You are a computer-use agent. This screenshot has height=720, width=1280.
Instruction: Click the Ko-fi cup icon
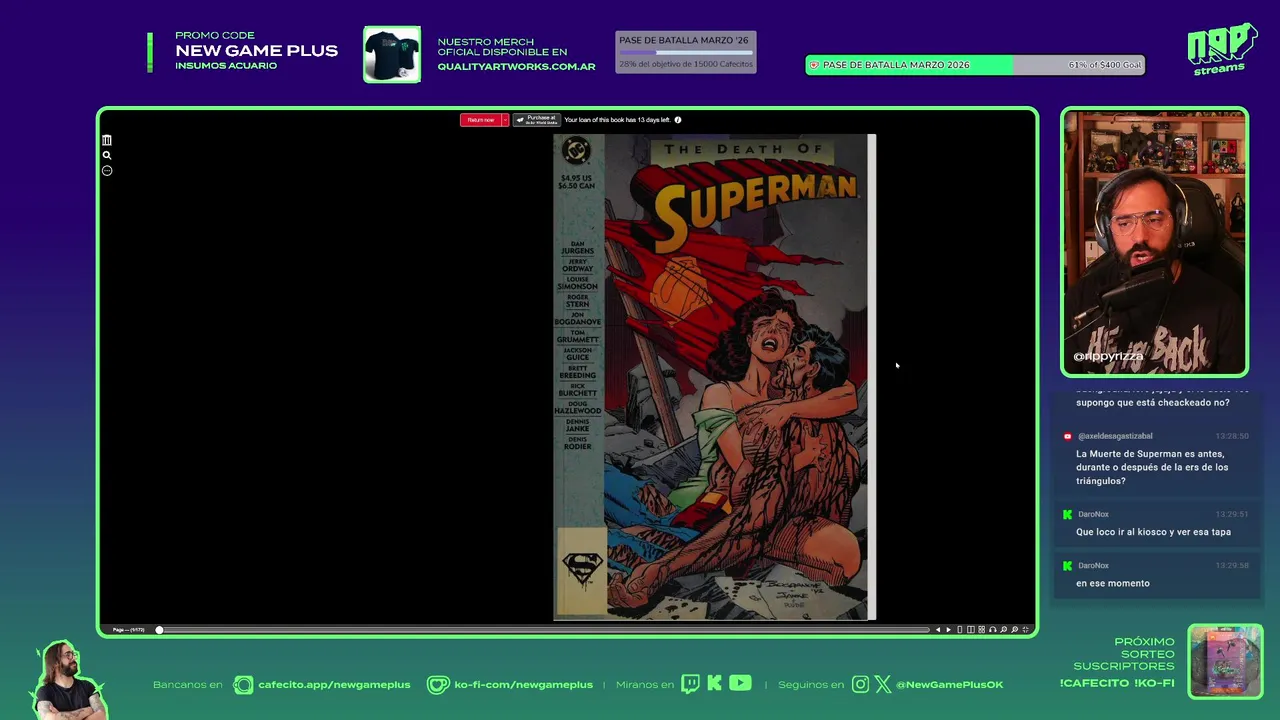click(x=438, y=685)
